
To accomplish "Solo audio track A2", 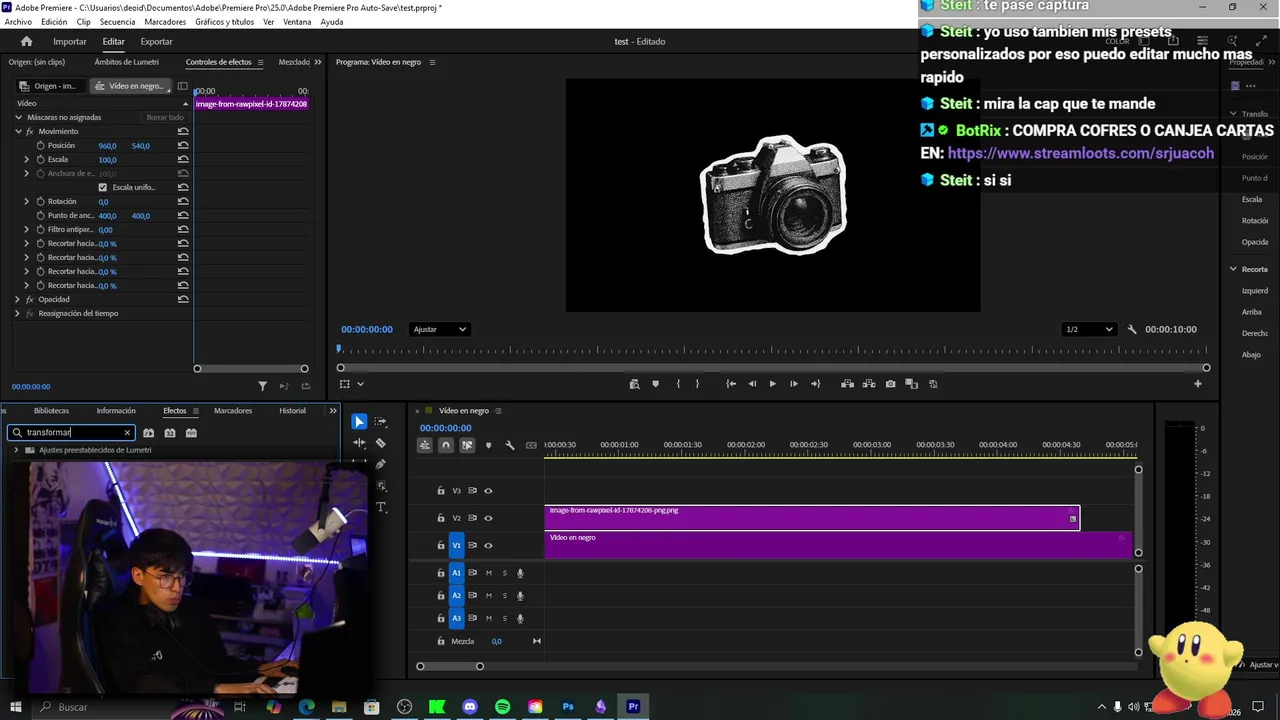I will pos(504,596).
